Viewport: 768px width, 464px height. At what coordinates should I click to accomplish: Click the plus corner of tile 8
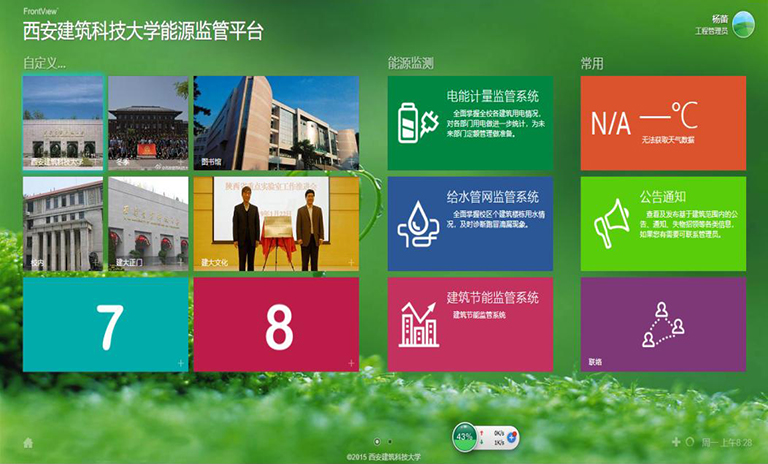(351, 363)
